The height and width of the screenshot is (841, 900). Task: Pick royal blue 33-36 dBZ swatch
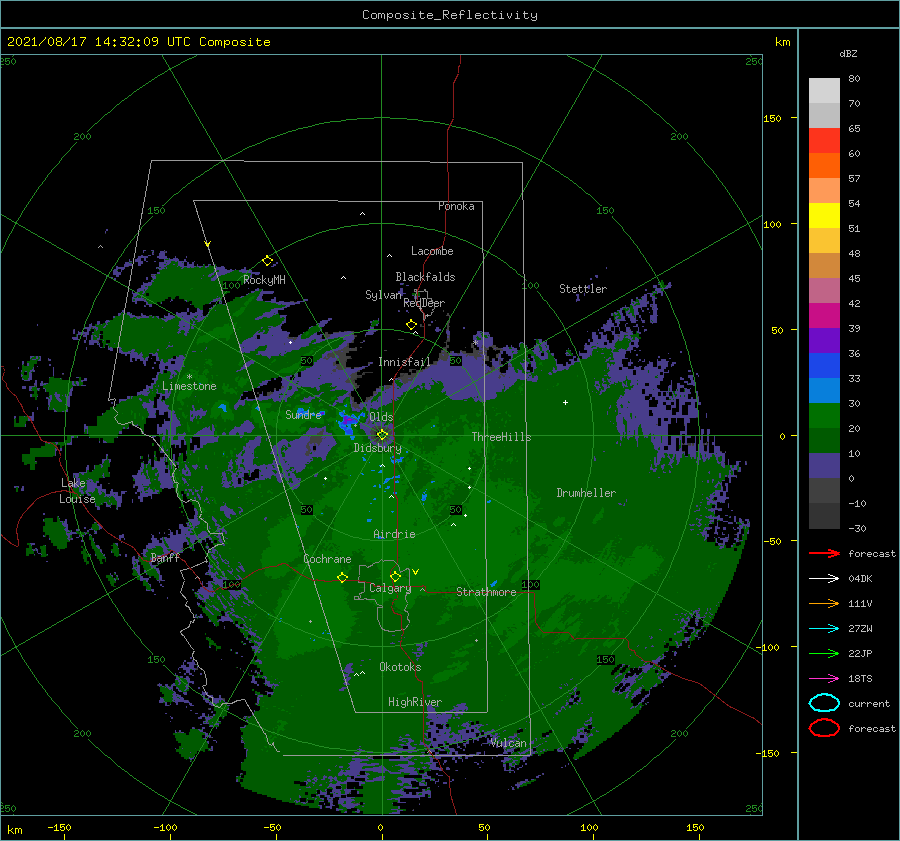pyautogui.click(x=824, y=365)
